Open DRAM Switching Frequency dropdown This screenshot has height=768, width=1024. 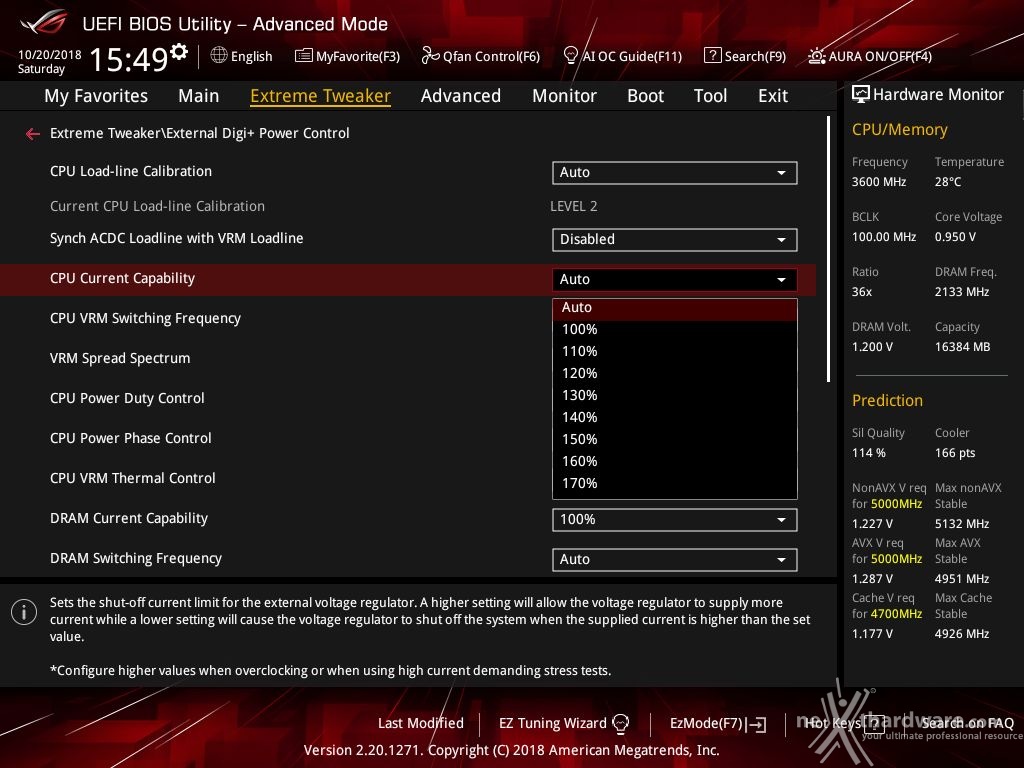pos(675,560)
